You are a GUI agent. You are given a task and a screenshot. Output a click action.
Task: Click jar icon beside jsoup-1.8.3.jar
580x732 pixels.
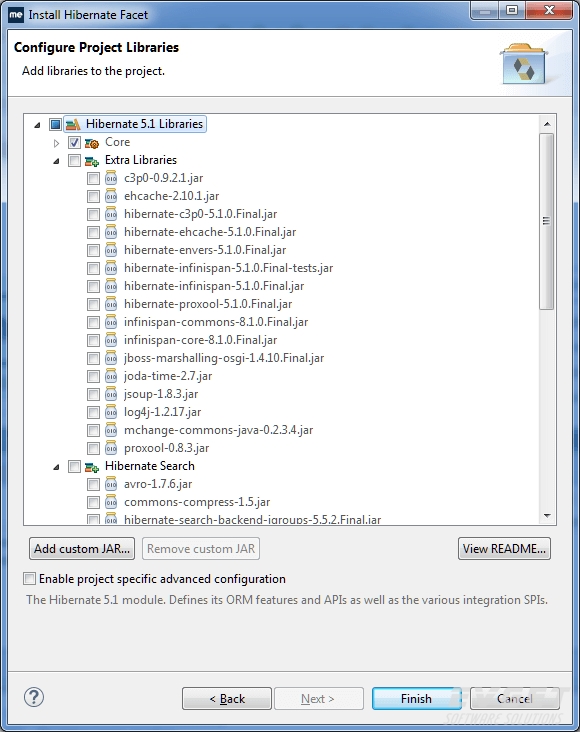(x=111, y=394)
